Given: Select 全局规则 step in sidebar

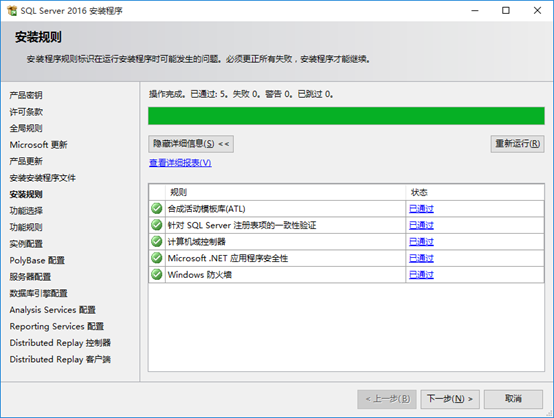Looking at the screenshot, I should pyautogui.click(x=26, y=128).
